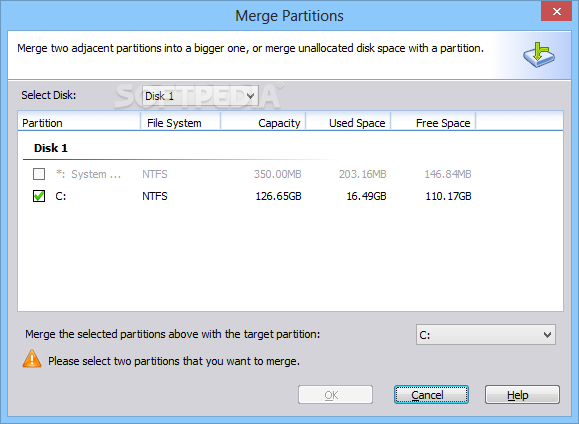The width and height of the screenshot is (579, 424).
Task: Select the Disk 1 group heading
Action: pos(51,148)
